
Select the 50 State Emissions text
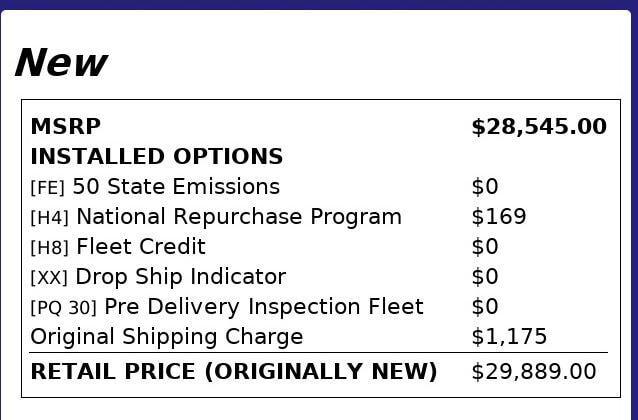176,187
